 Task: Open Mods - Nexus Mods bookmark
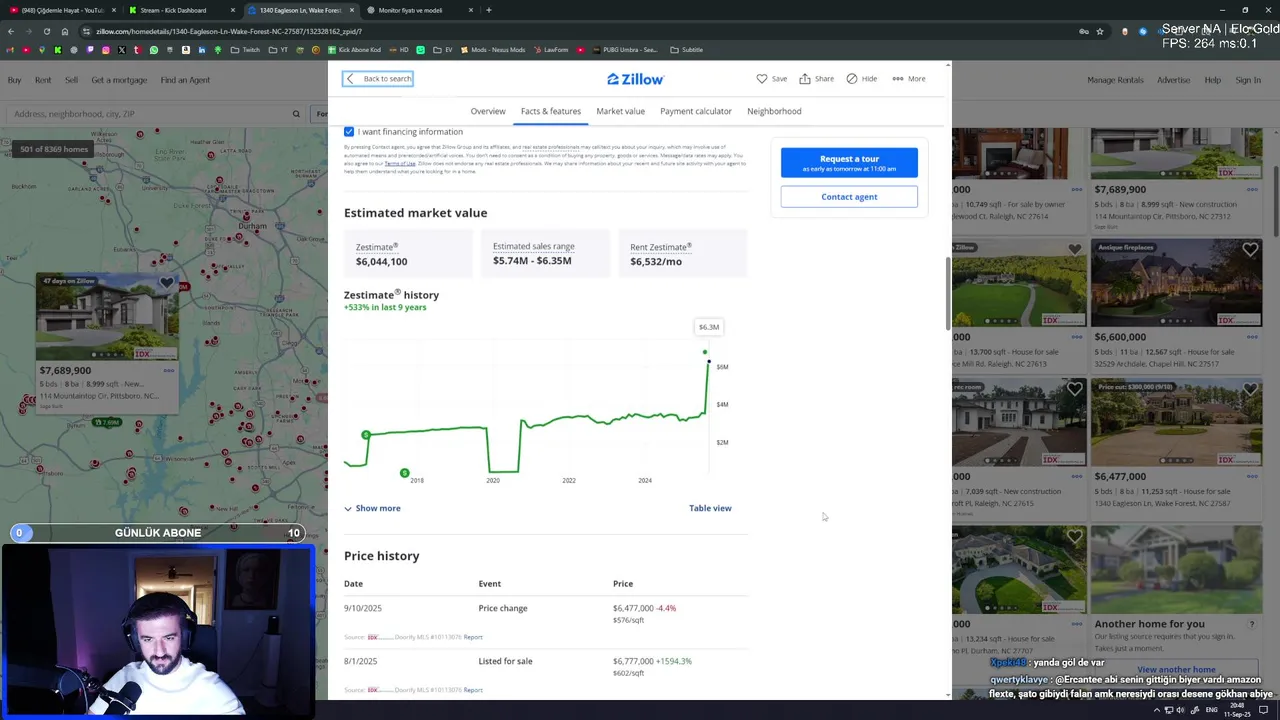point(492,50)
